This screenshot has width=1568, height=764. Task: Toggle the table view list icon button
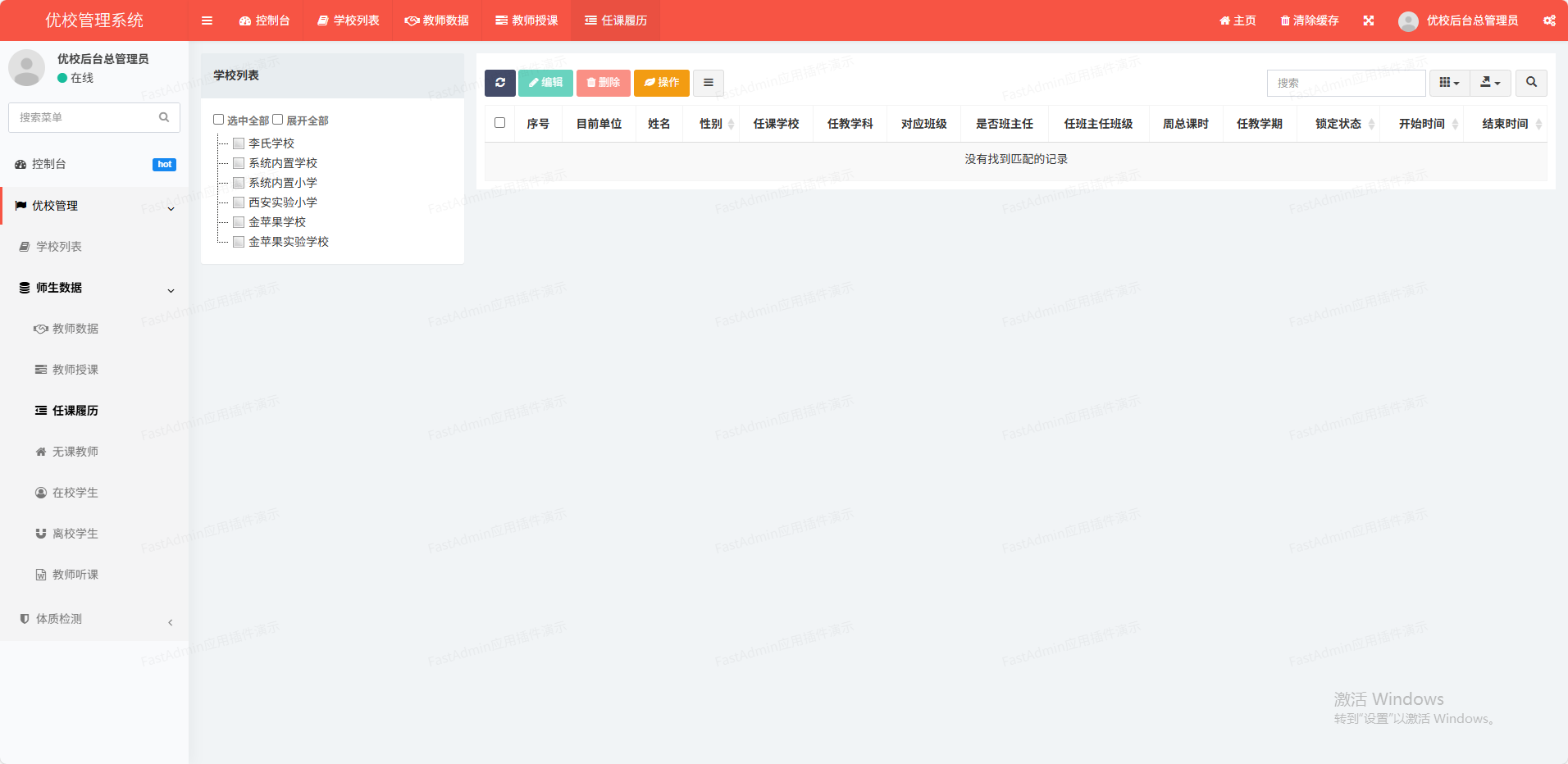pyautogui.click(x=708, y=83)
